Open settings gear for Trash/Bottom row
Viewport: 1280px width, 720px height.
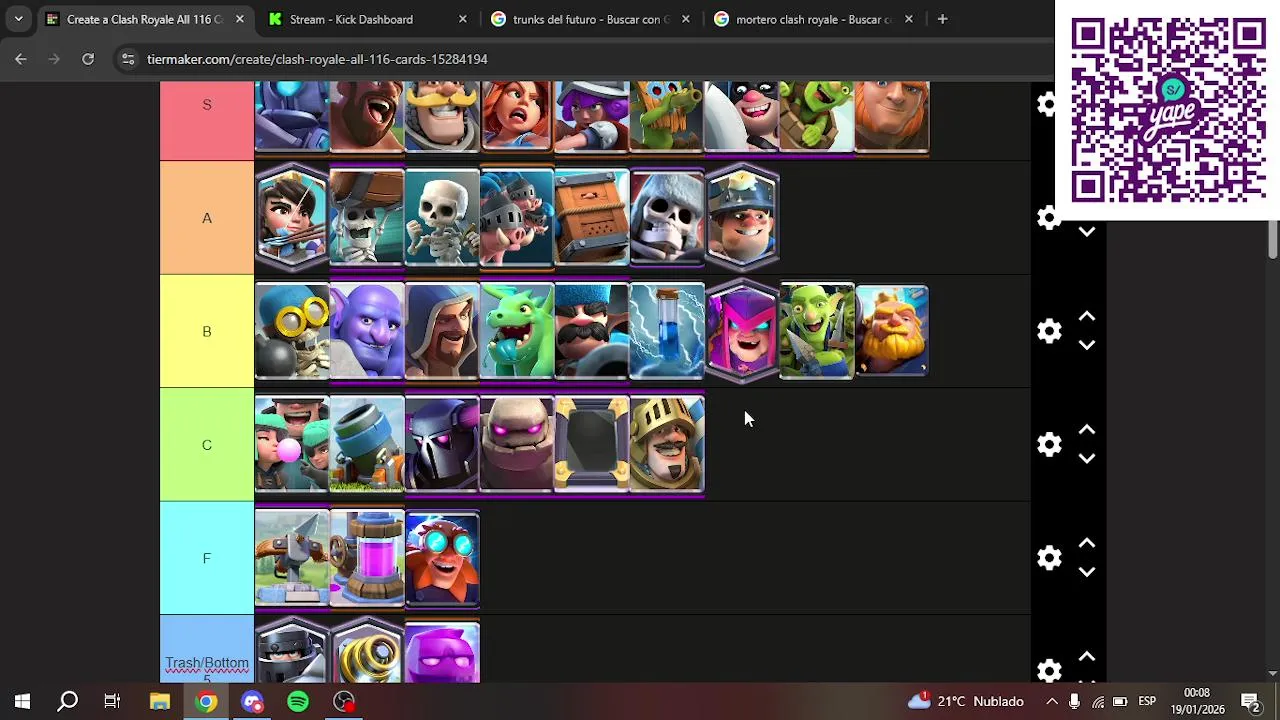tap(1049, 670)
